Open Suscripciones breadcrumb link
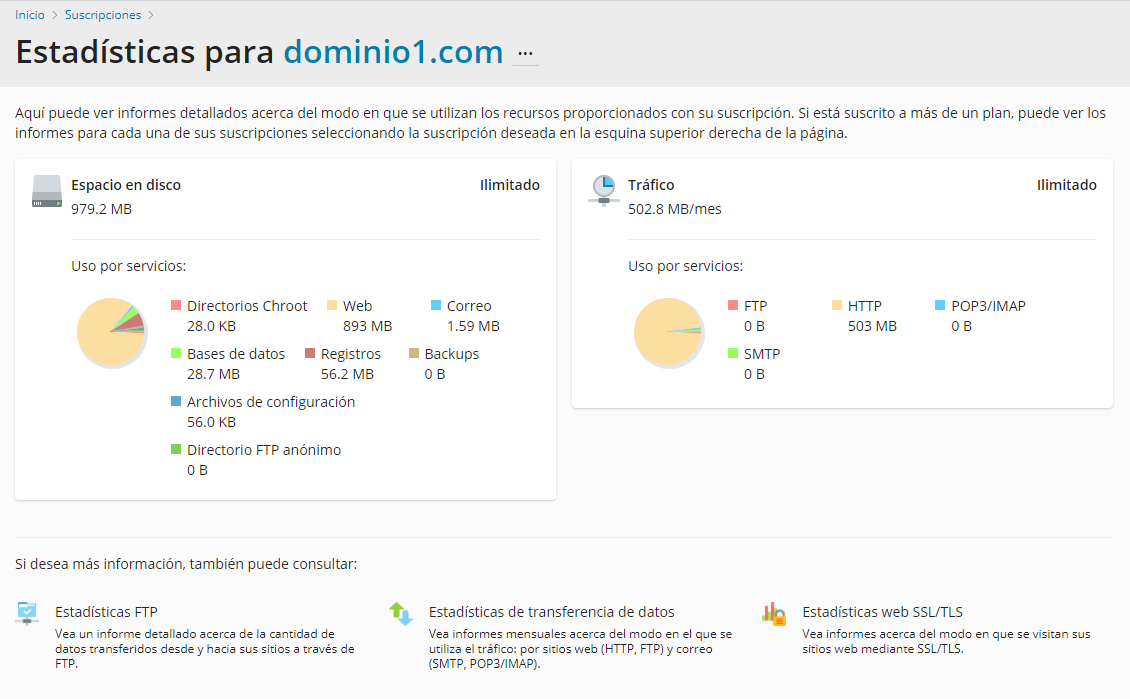Image resolution: width=1130 pixels, height=699 pixels. pyautogui.click(x=103, y=15)
